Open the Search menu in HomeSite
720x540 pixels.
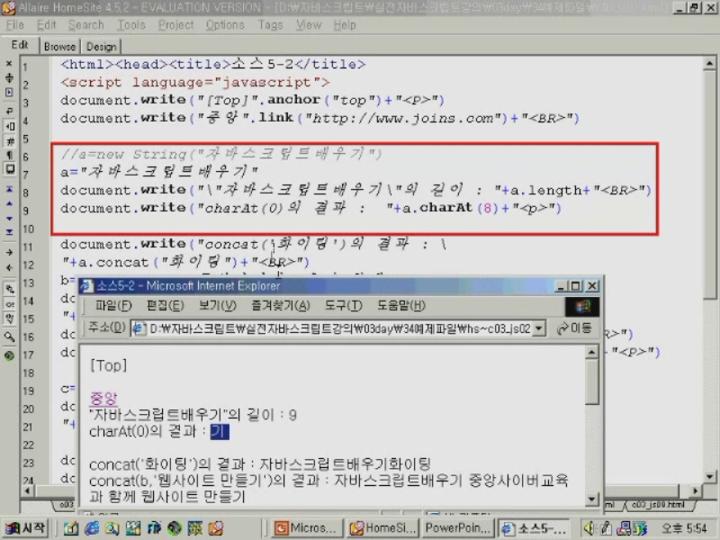pos(86,25)
